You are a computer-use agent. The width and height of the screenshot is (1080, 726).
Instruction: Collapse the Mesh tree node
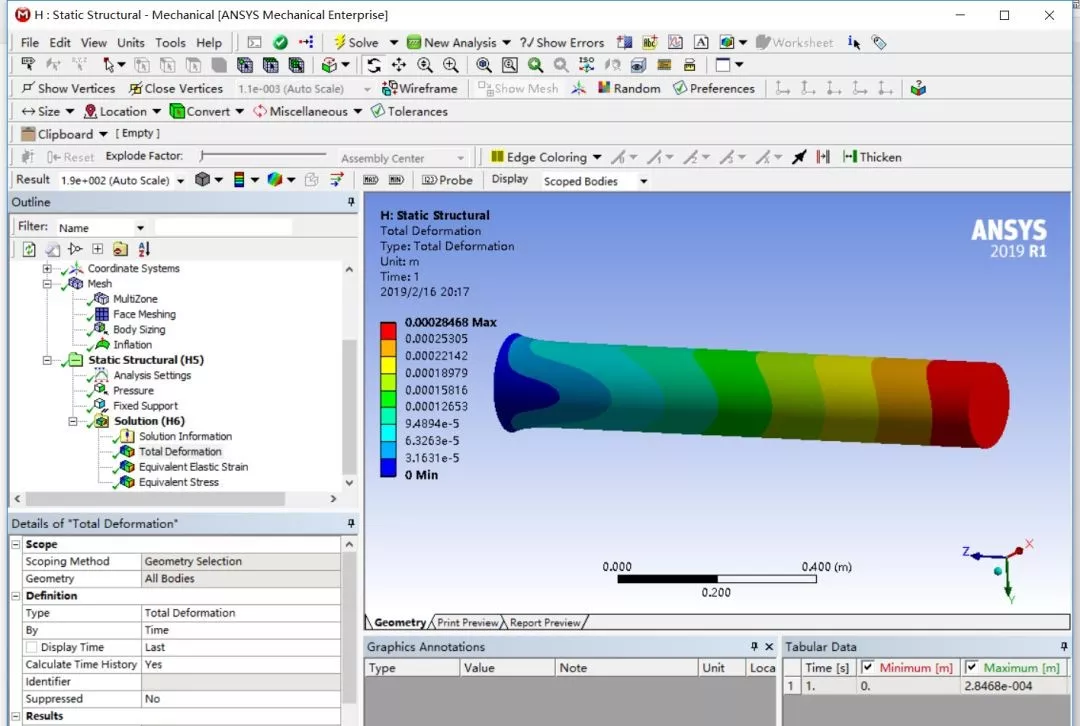[x=47, y=284]
